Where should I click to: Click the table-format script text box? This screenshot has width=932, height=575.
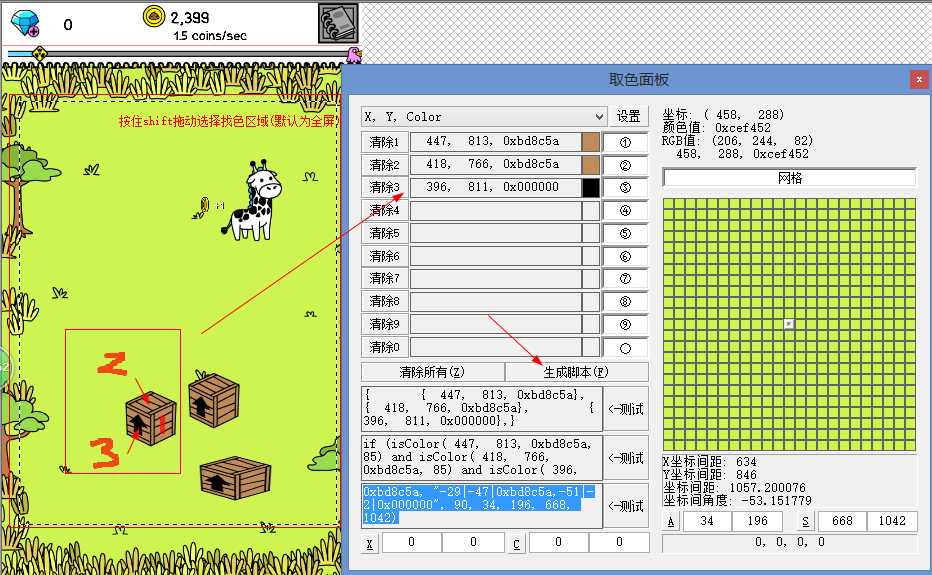pyautogui.click(x=482, y=409)
